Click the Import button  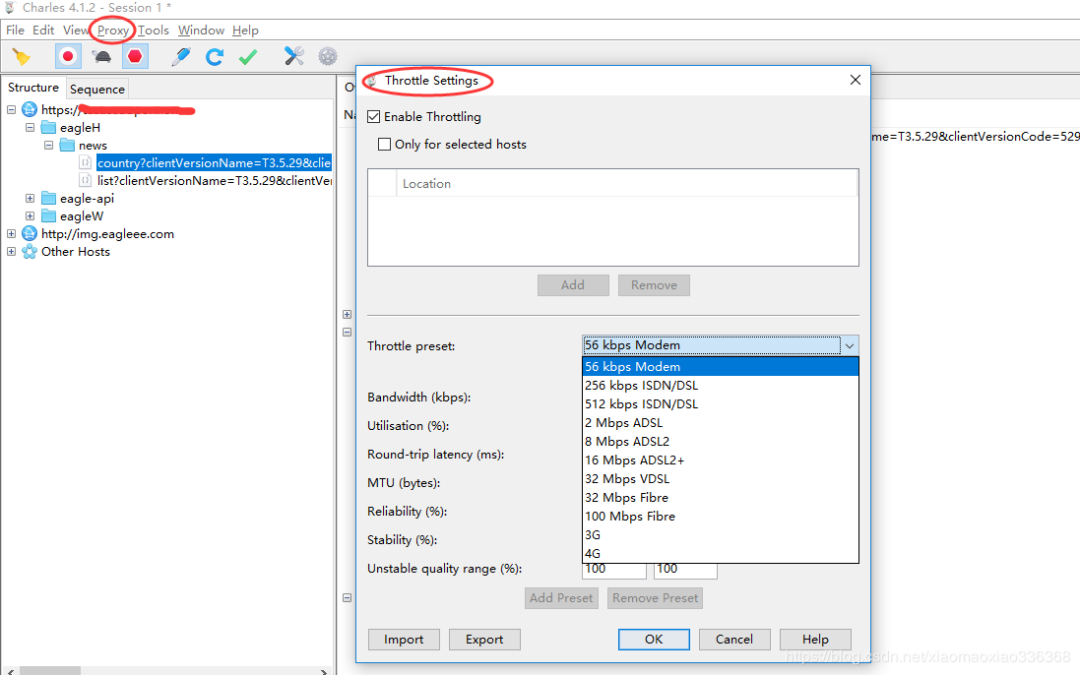coord(404,639)
